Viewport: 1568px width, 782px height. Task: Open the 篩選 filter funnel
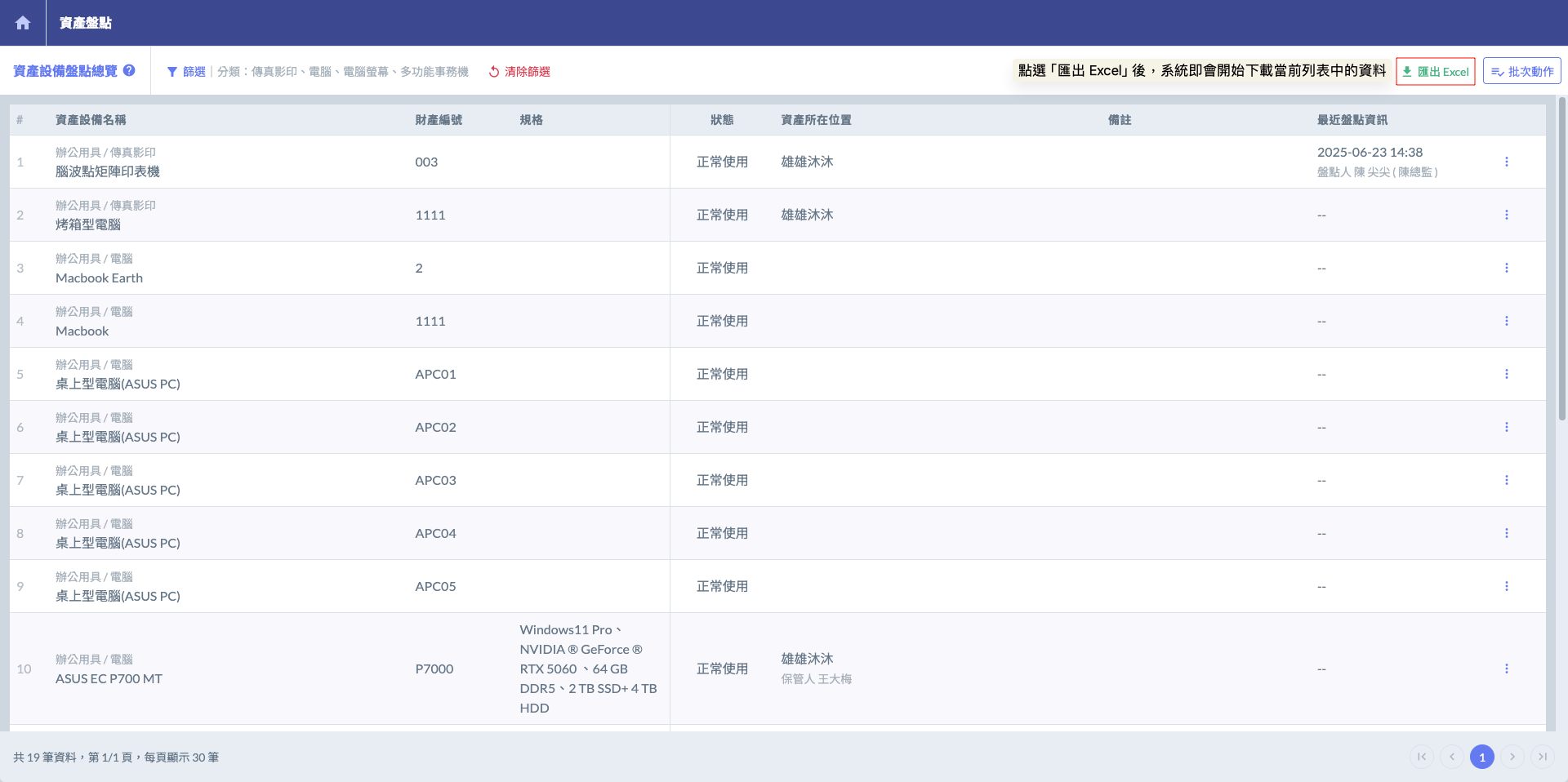[186, 72]
